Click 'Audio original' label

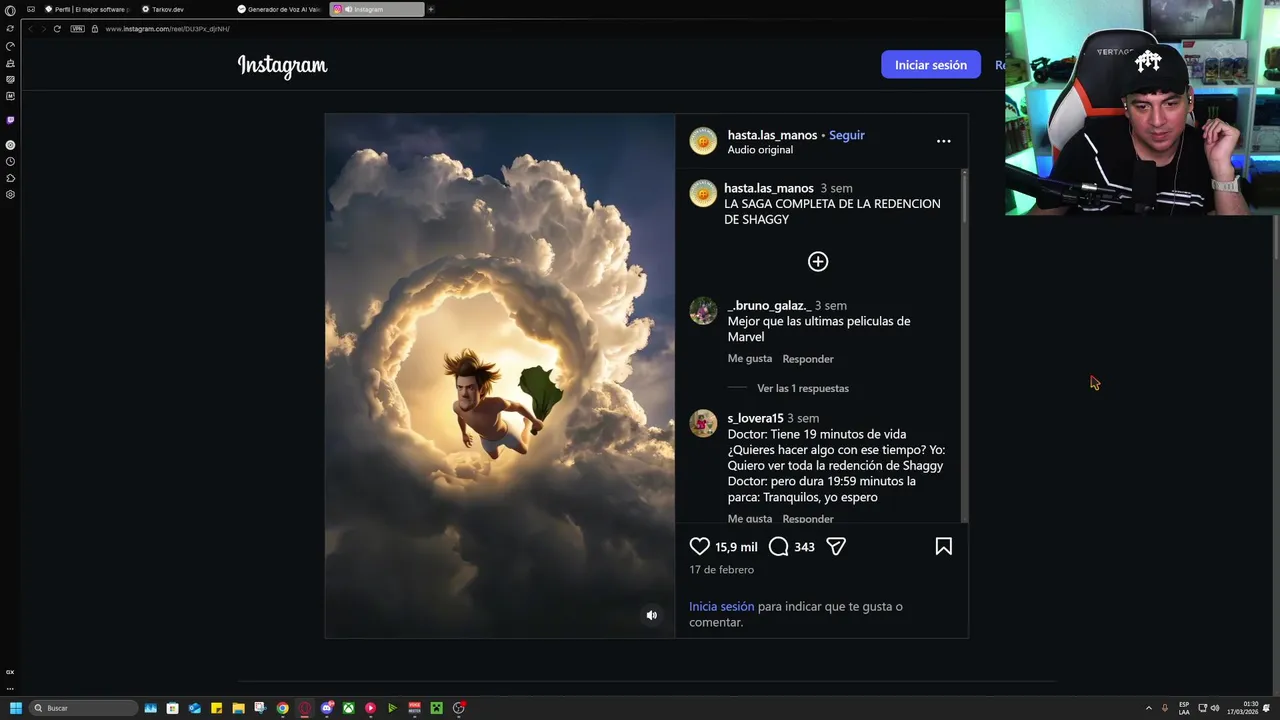coord(760,150)
